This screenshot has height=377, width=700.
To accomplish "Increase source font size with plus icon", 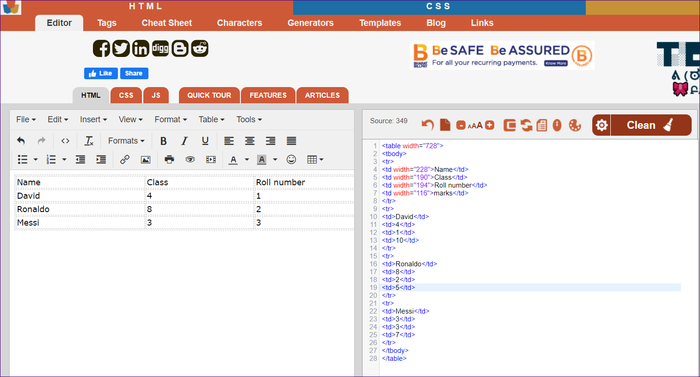I will coord(490,126).
